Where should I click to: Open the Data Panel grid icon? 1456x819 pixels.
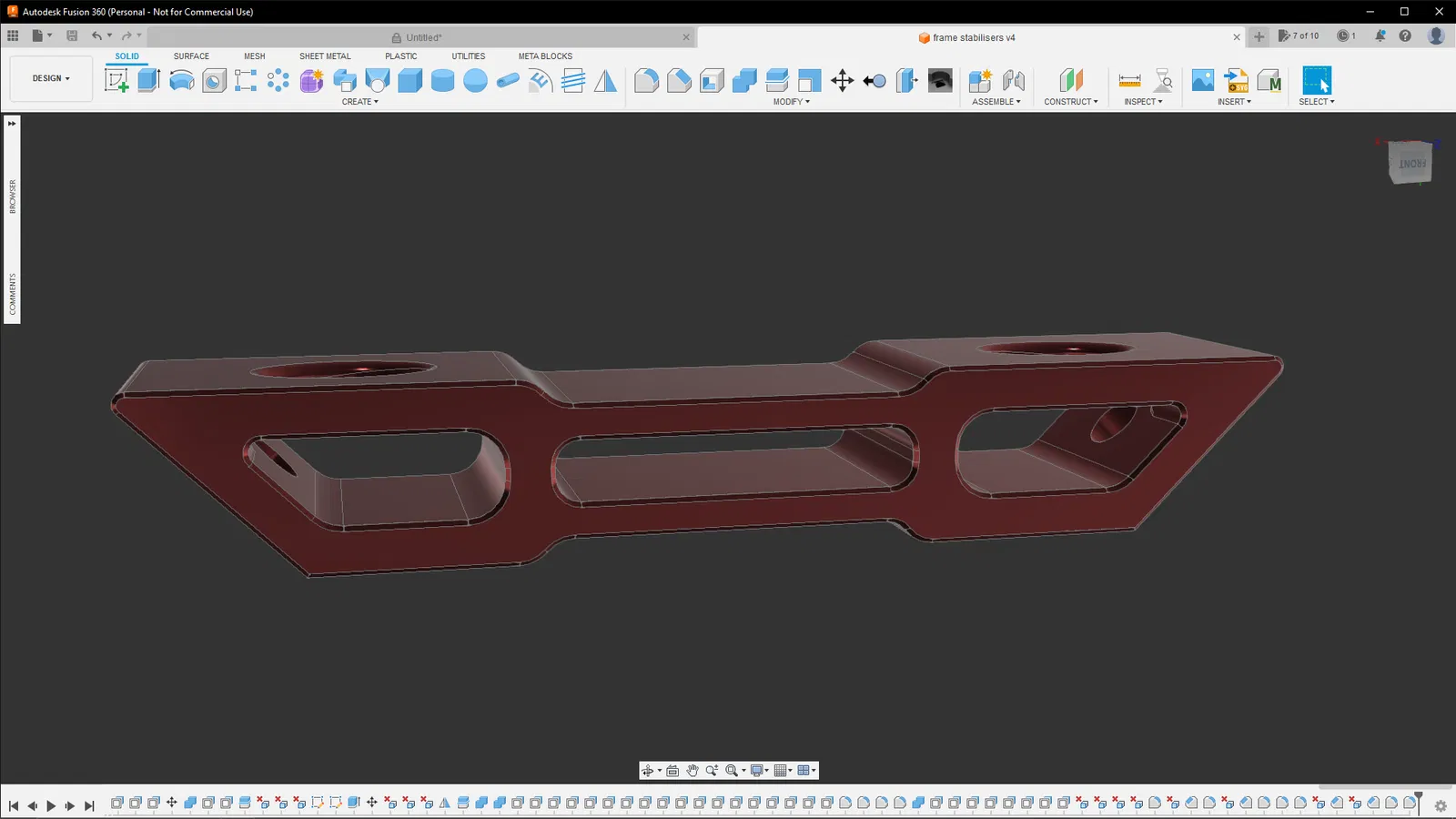tap(13, 35)
